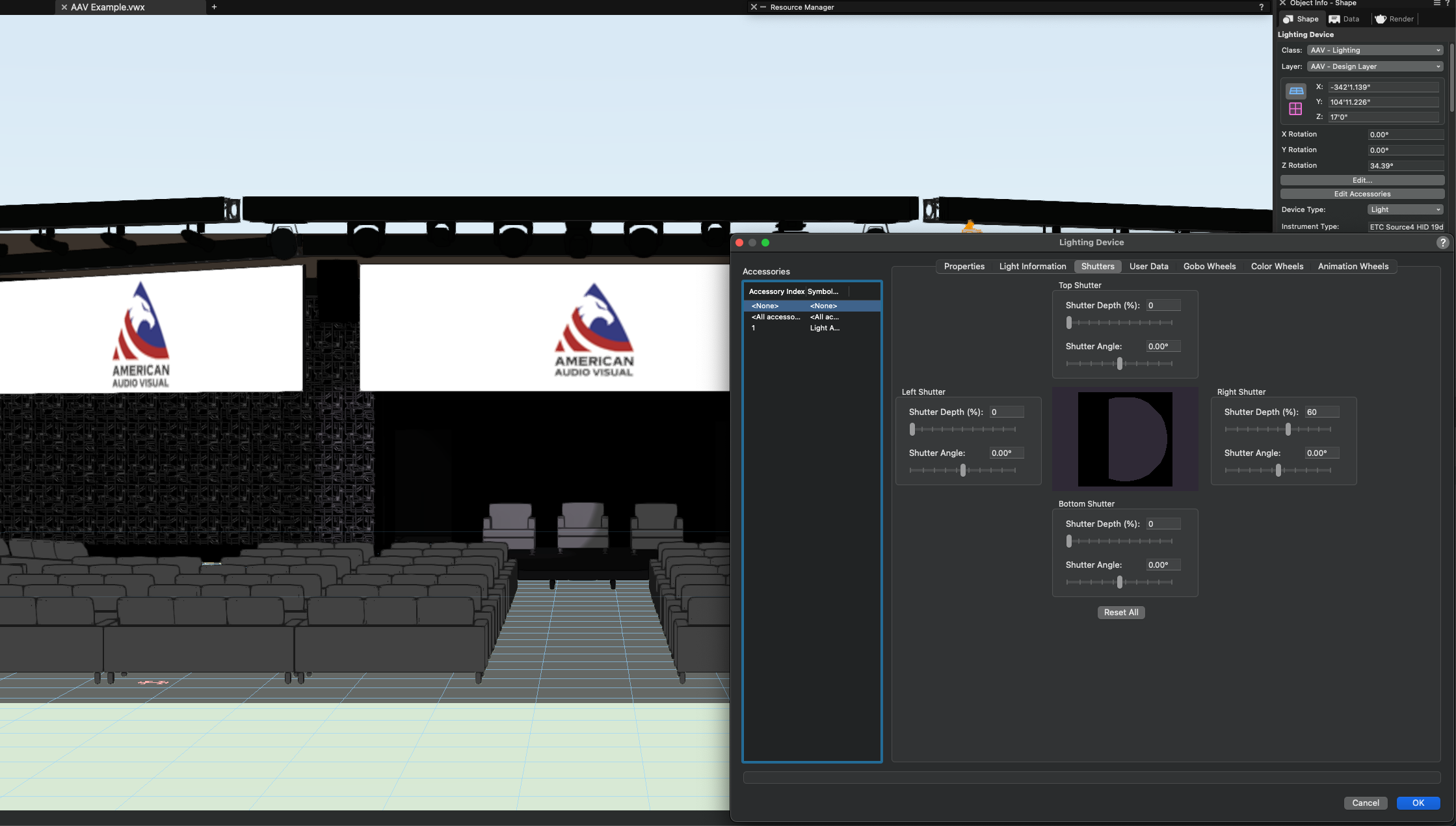1456x826 pixels.
Task: Click the Lighting Device dialog help icon
Action: 1442,243
